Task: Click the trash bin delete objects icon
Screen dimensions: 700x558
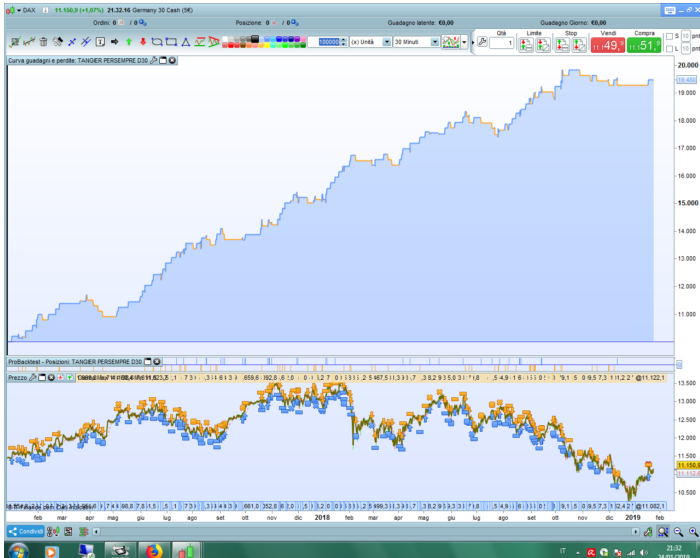Action: [43, 42]
